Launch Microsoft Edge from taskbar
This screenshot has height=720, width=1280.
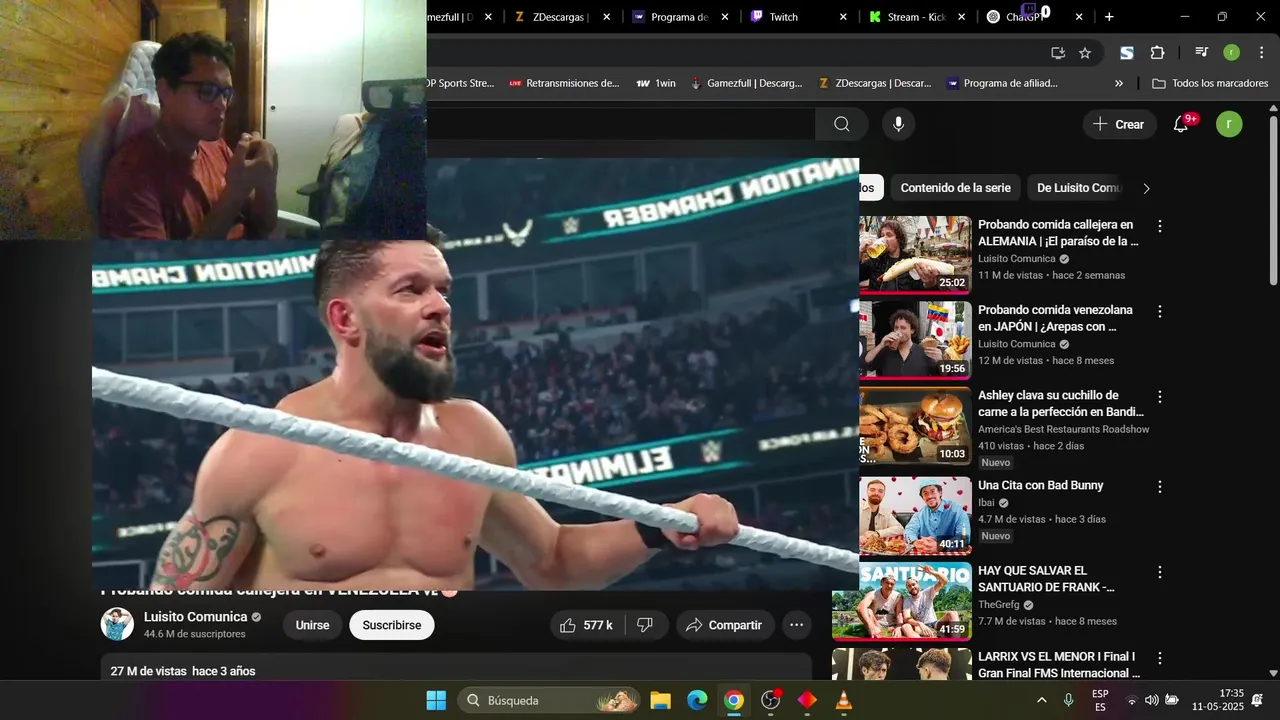click(x=697, y=700)
